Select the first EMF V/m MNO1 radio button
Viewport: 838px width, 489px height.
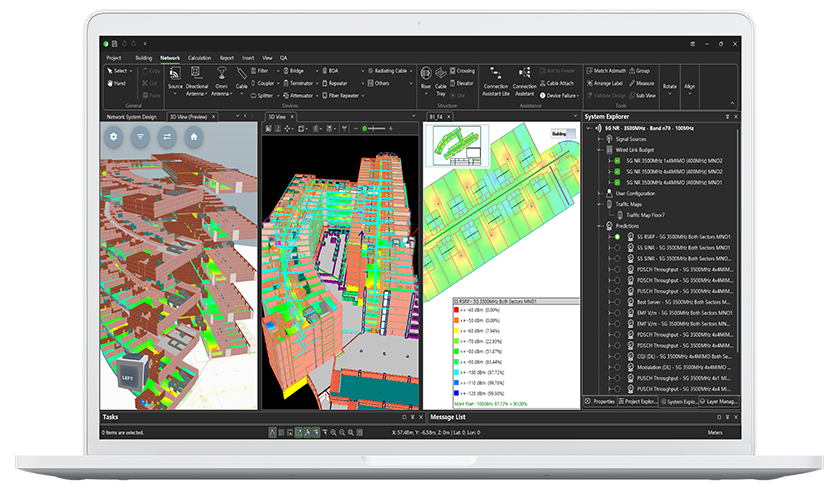click(617, 313)
